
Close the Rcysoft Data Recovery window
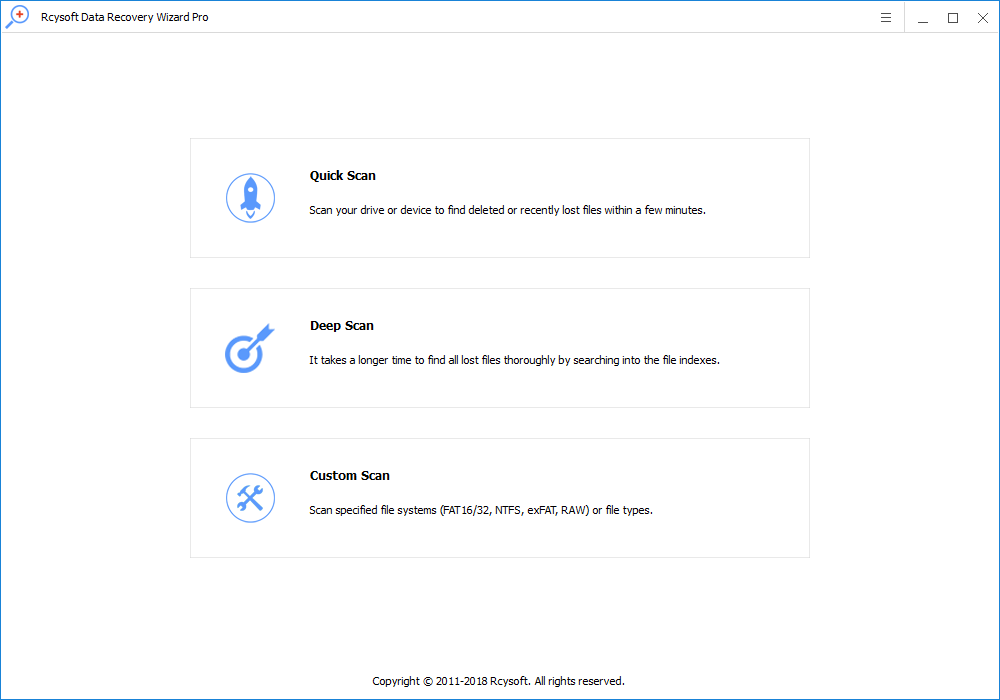(982, 18)
